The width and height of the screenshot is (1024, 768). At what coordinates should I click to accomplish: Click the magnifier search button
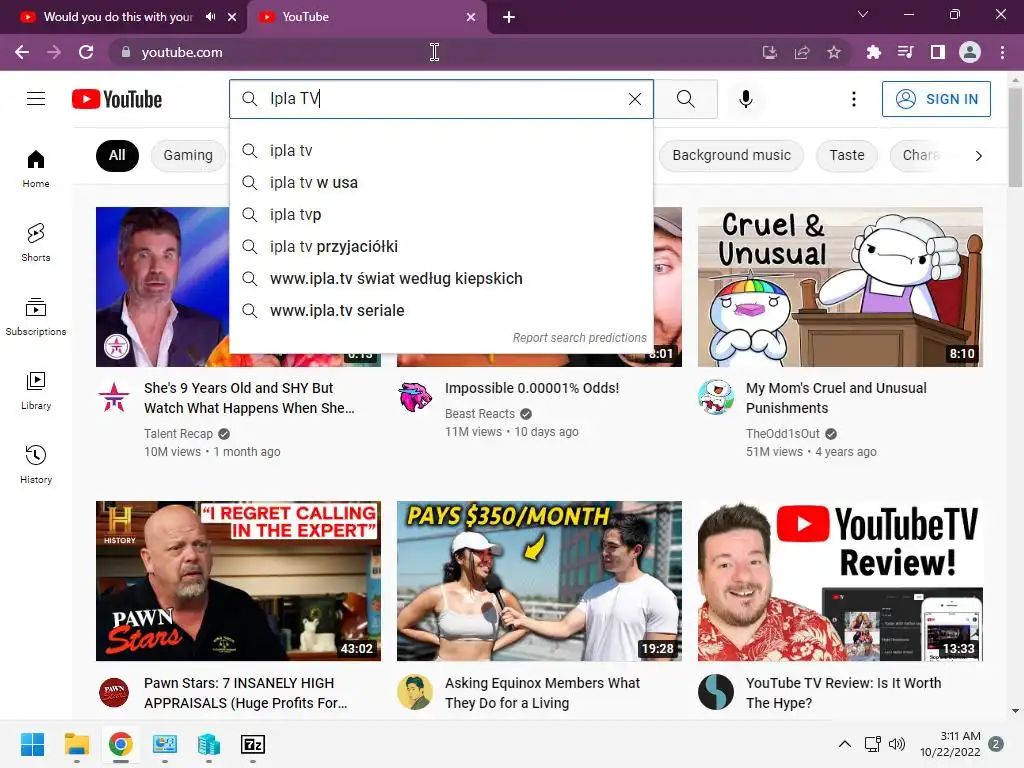tap(686, 99)
